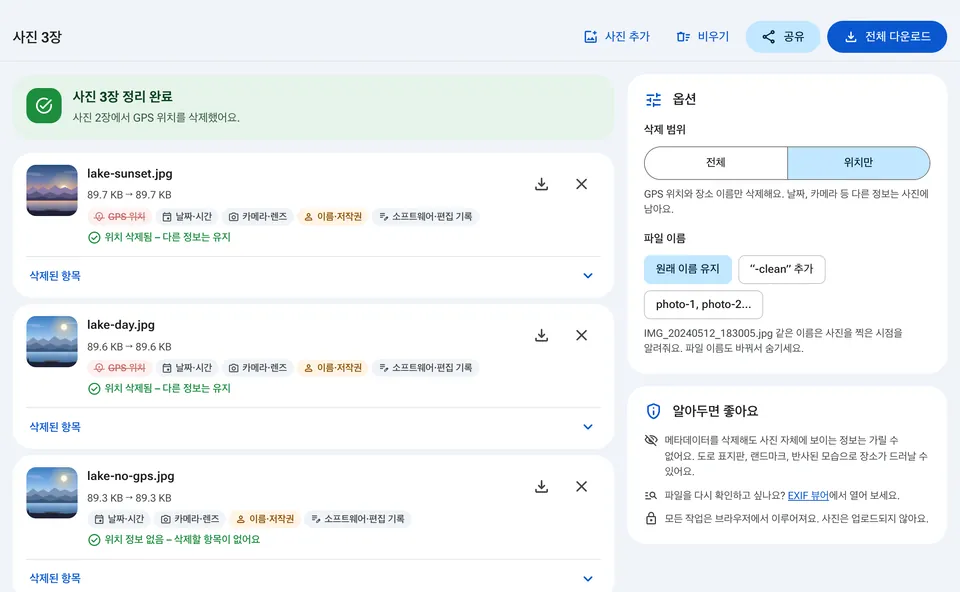Open the 공유 share button
This screenshot has height=592, width=960.
(x=783, y=37)
